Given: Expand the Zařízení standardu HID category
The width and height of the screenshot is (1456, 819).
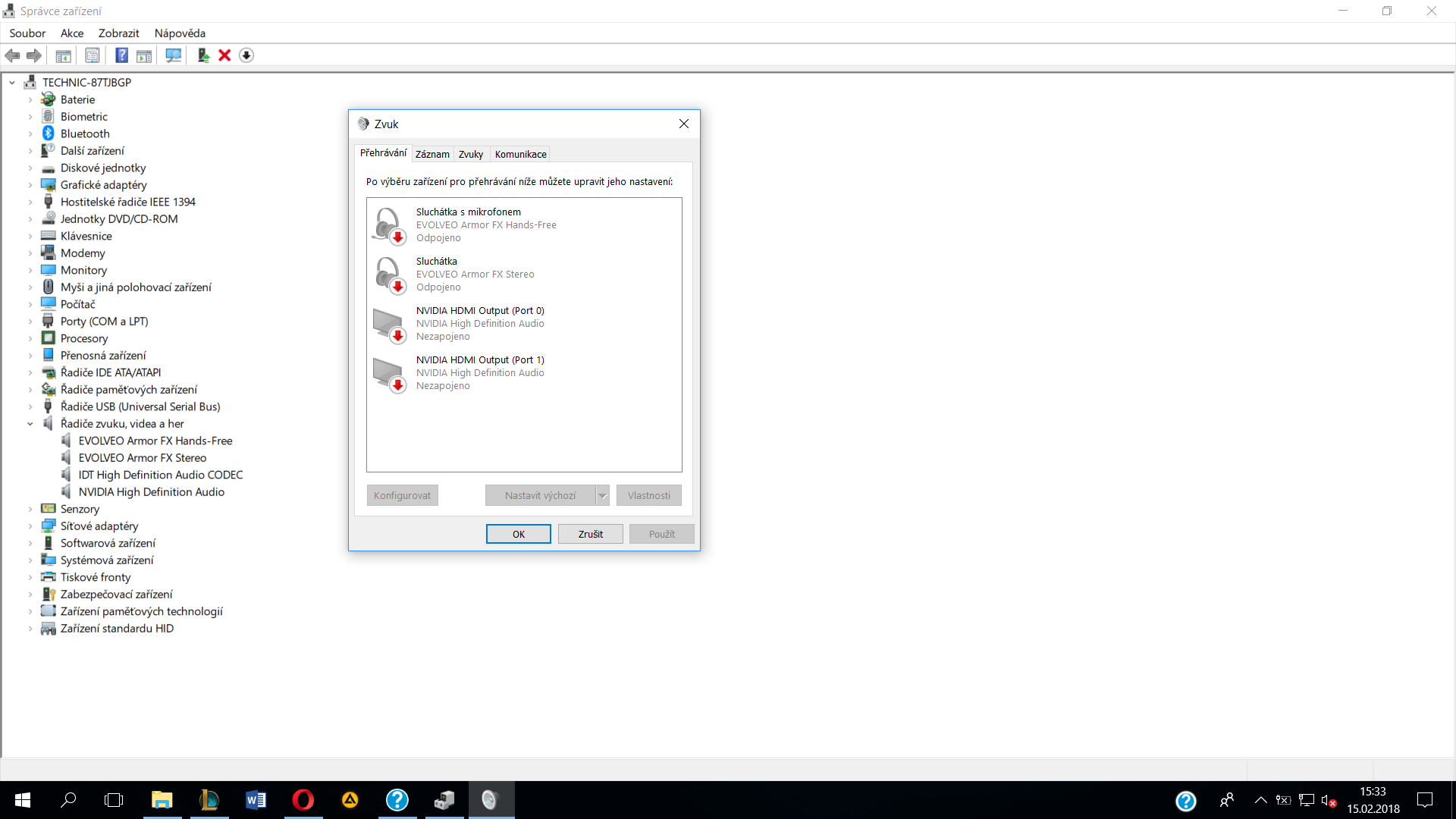Looking at the screenshot, I should coord(30,629).
